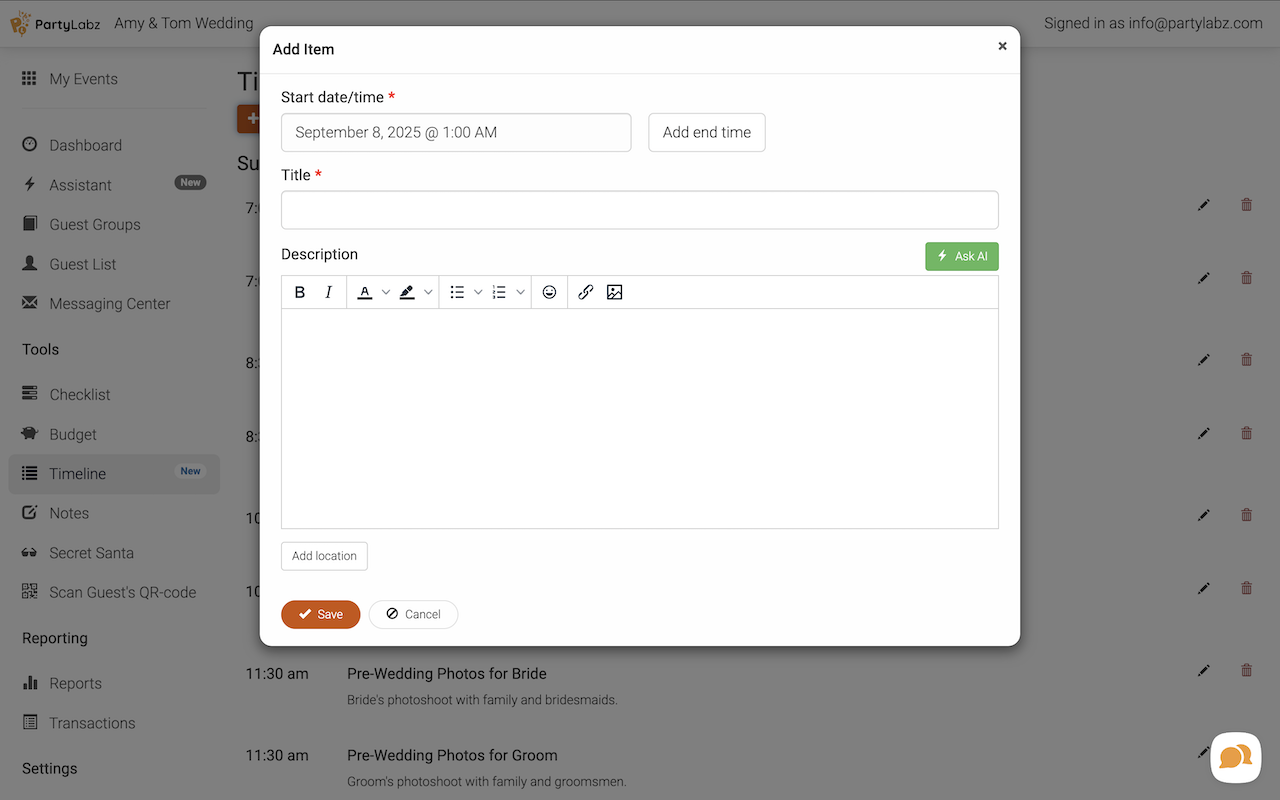Insert an image in description

tap(615, 292)
